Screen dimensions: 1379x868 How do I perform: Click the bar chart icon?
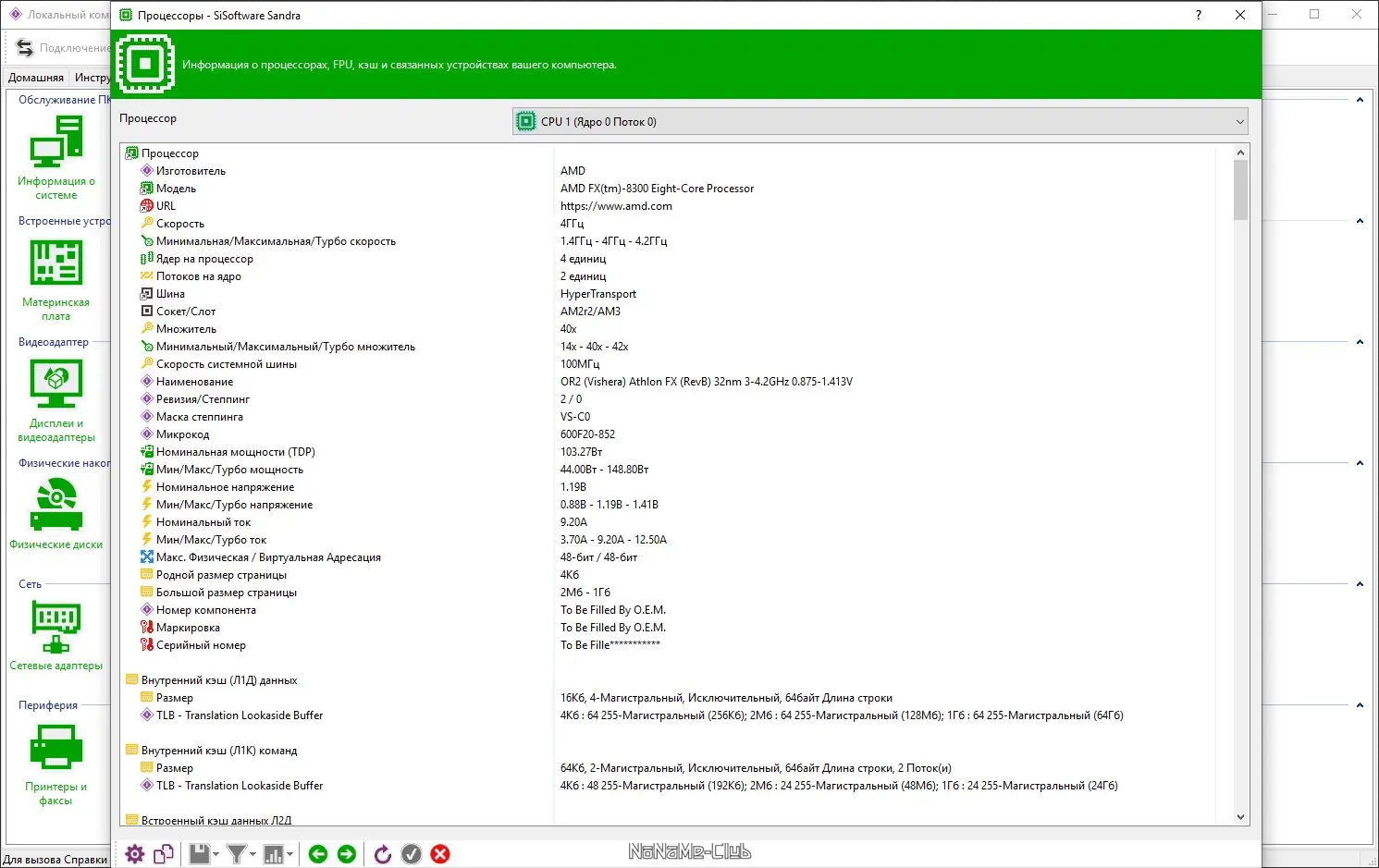[274, 854]
